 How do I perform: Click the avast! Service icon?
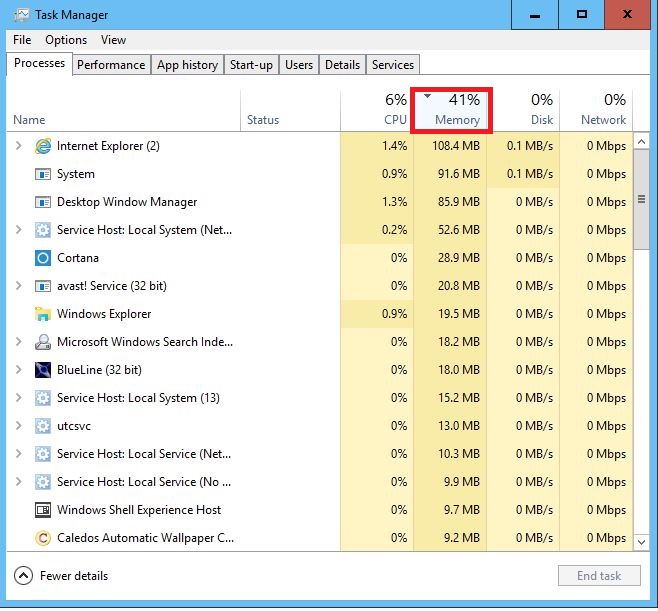tap(43, 286)
